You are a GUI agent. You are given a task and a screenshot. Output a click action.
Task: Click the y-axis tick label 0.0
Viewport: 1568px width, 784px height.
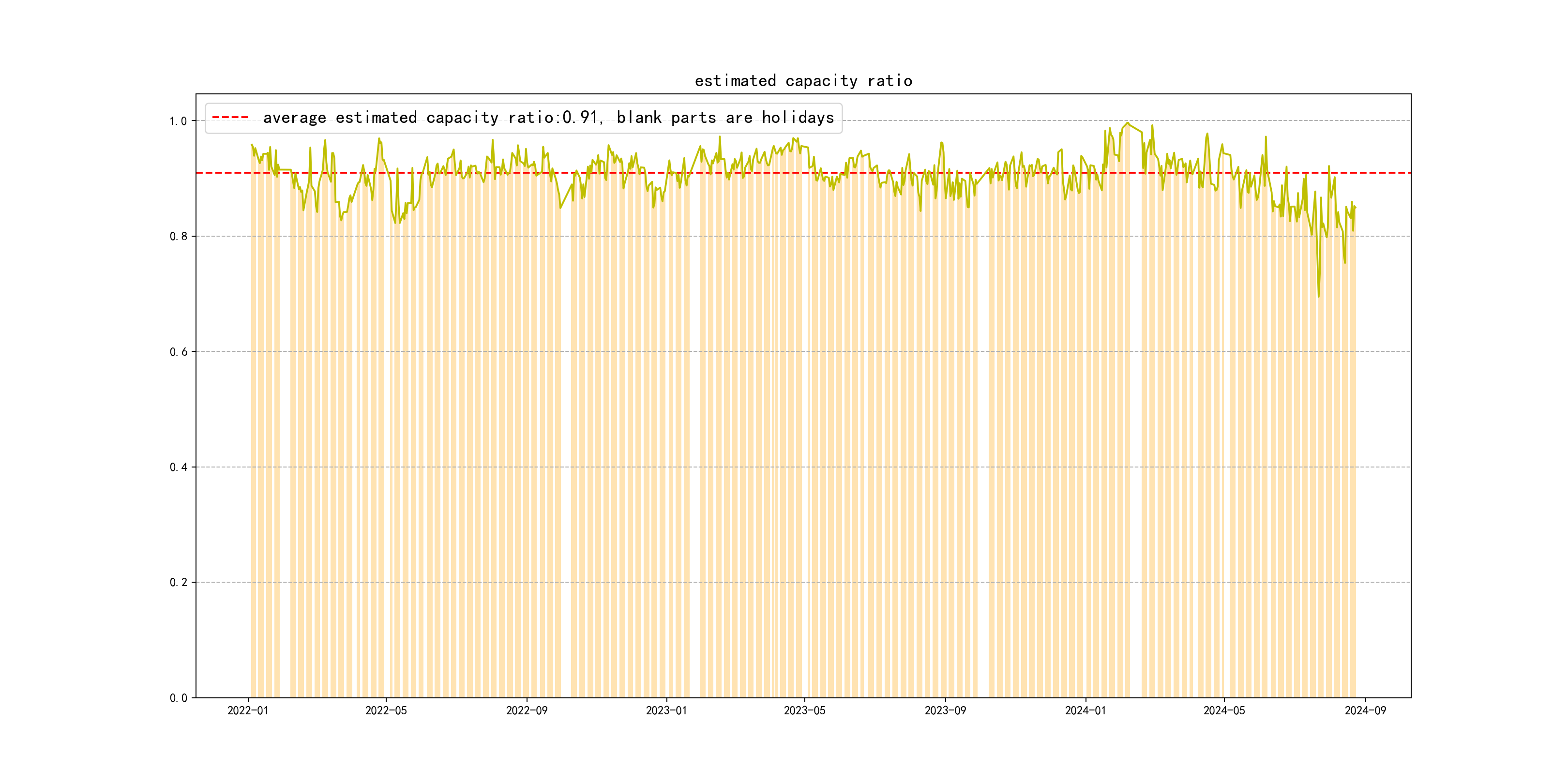[179, 697]
